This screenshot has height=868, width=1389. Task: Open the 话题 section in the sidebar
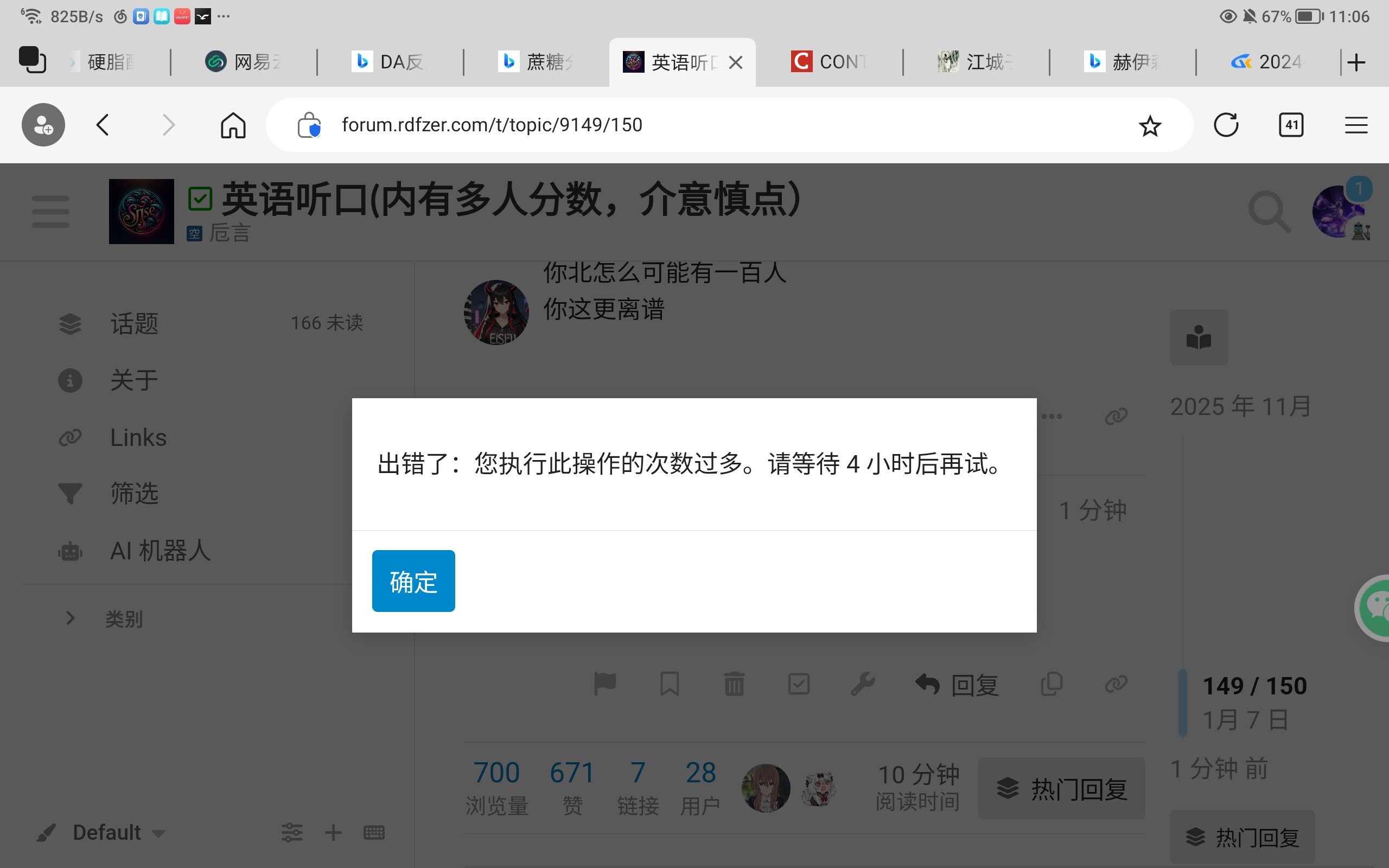point(133,323)
